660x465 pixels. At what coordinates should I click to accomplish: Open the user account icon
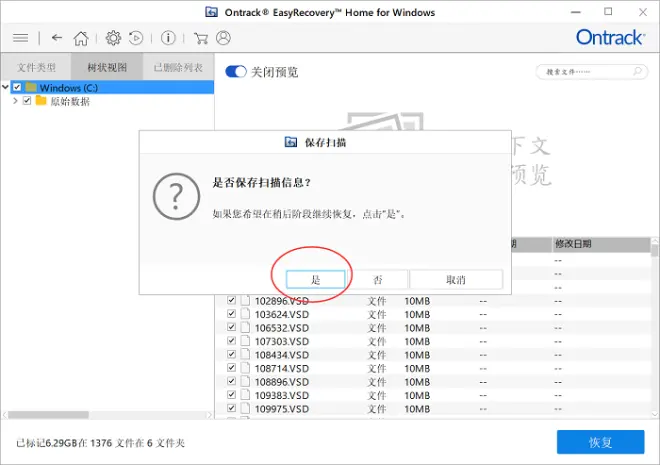(x=223, y=38)
